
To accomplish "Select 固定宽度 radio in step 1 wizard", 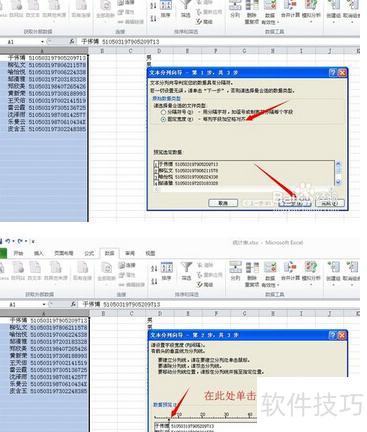I will [163, 119].
